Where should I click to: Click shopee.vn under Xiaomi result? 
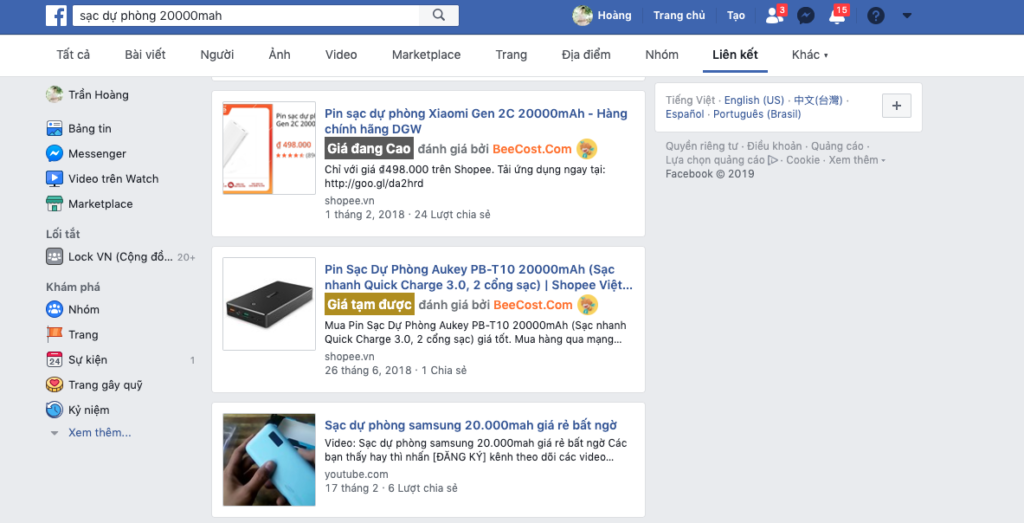point(349,200)
